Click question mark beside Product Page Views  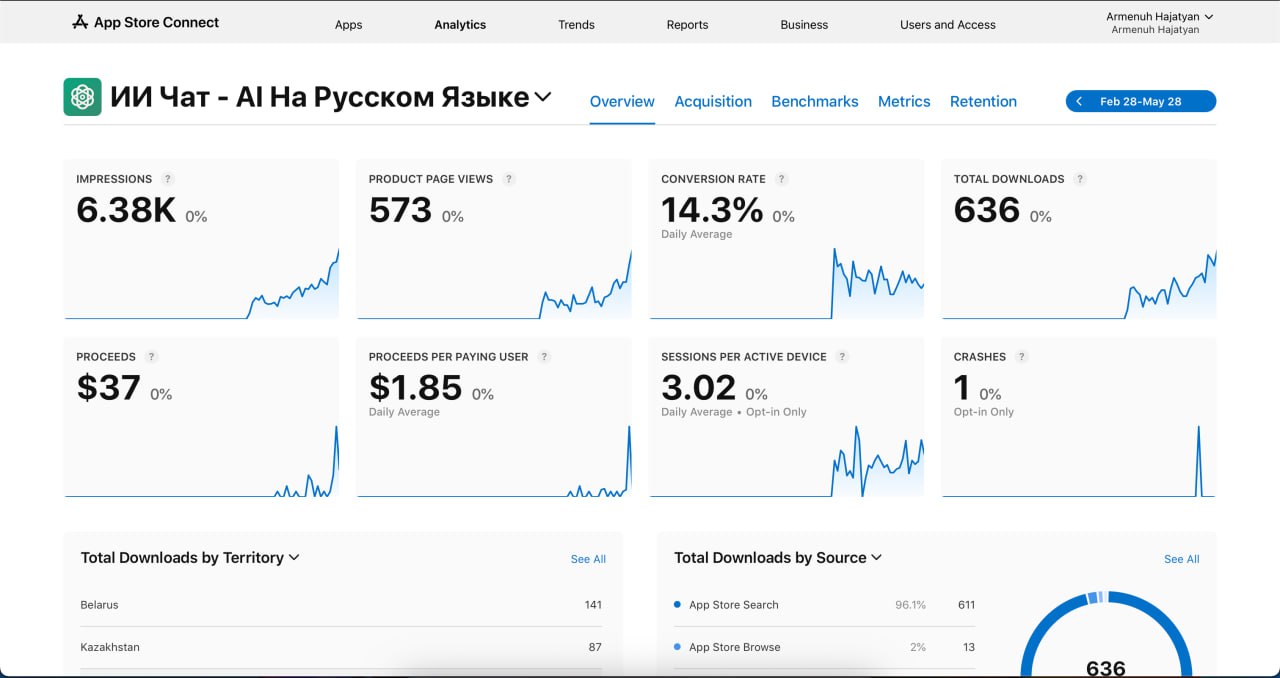(509, 179)
